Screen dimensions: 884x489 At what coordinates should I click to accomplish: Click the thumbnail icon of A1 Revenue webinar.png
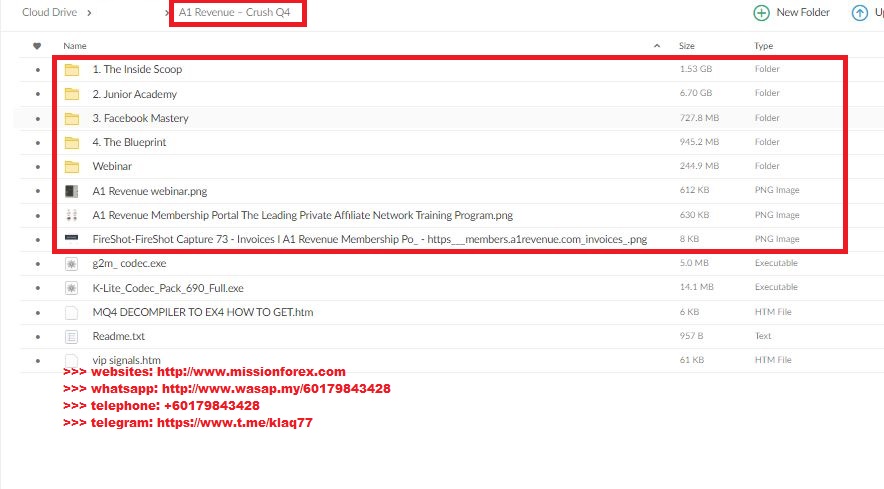(x=72, y=191)
